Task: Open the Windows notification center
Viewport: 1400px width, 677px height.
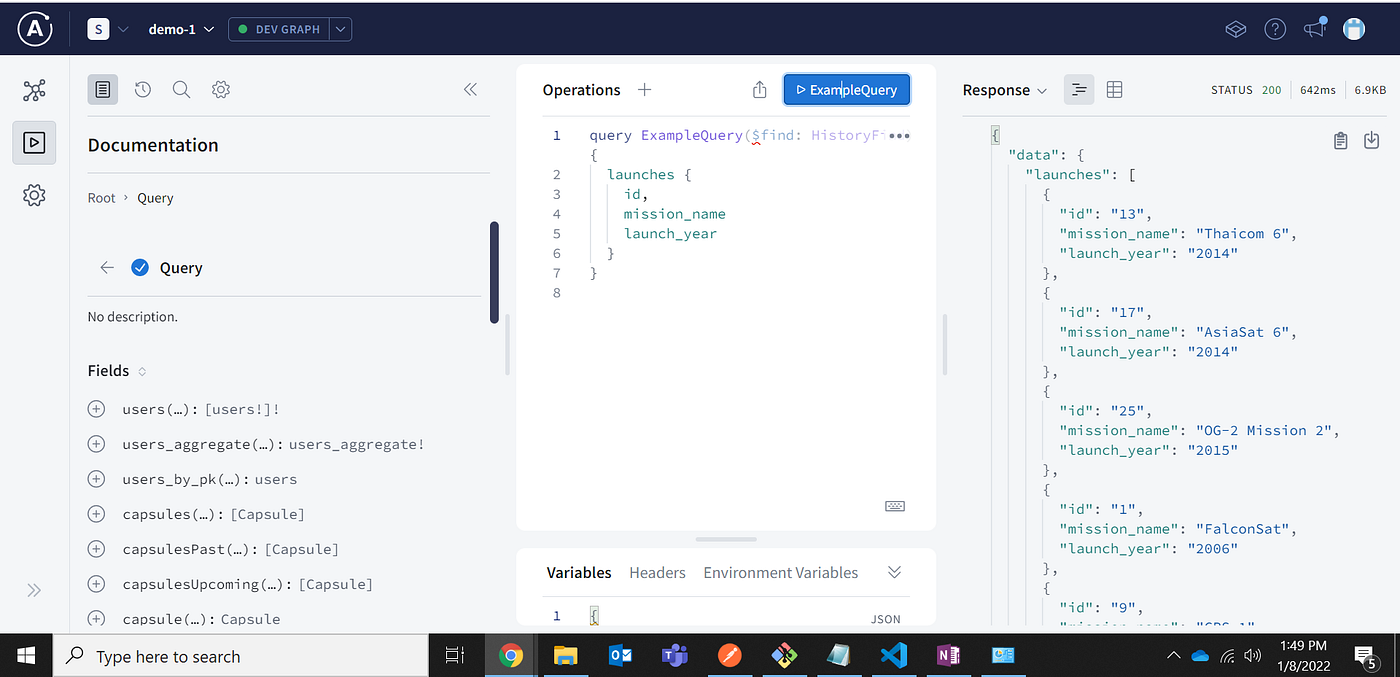Action: point(1366,656)
